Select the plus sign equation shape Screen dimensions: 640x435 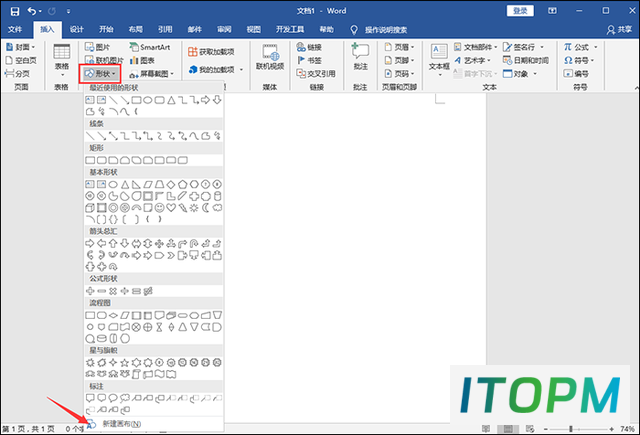click(90, 291)
